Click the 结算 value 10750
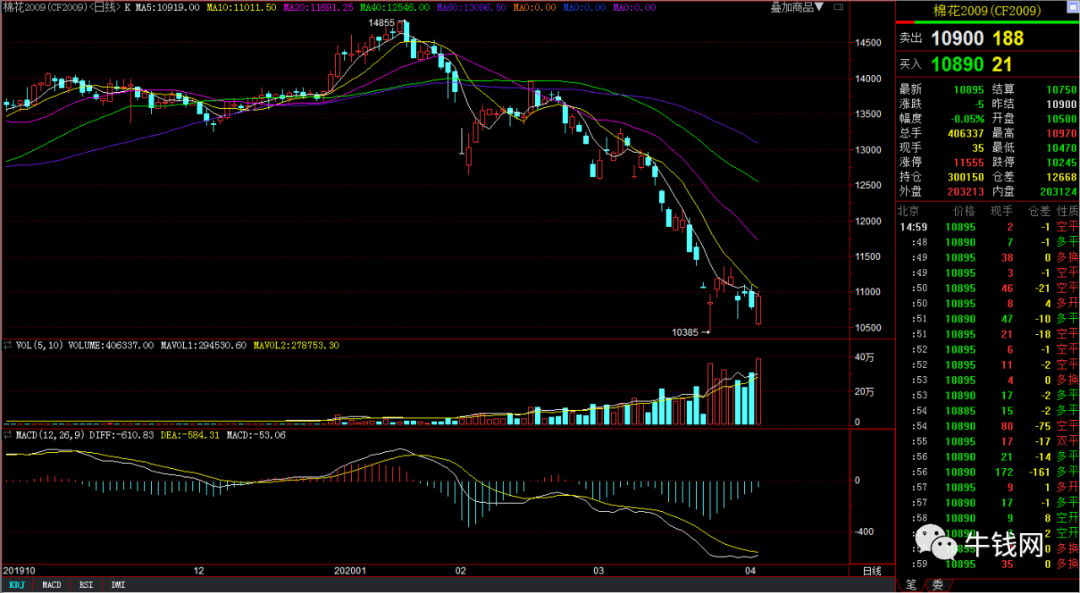Image resolution: width=1080 pixels, height=593 pixels. [x=1061, y=90]
